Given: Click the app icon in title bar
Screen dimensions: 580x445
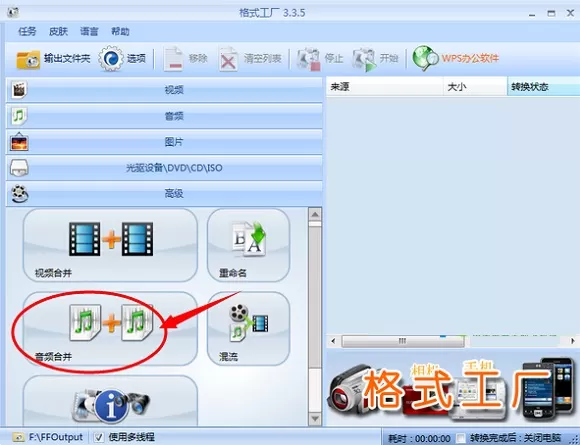Looking at the screenshot, I should pyautogui.click(x=13, y=13).
